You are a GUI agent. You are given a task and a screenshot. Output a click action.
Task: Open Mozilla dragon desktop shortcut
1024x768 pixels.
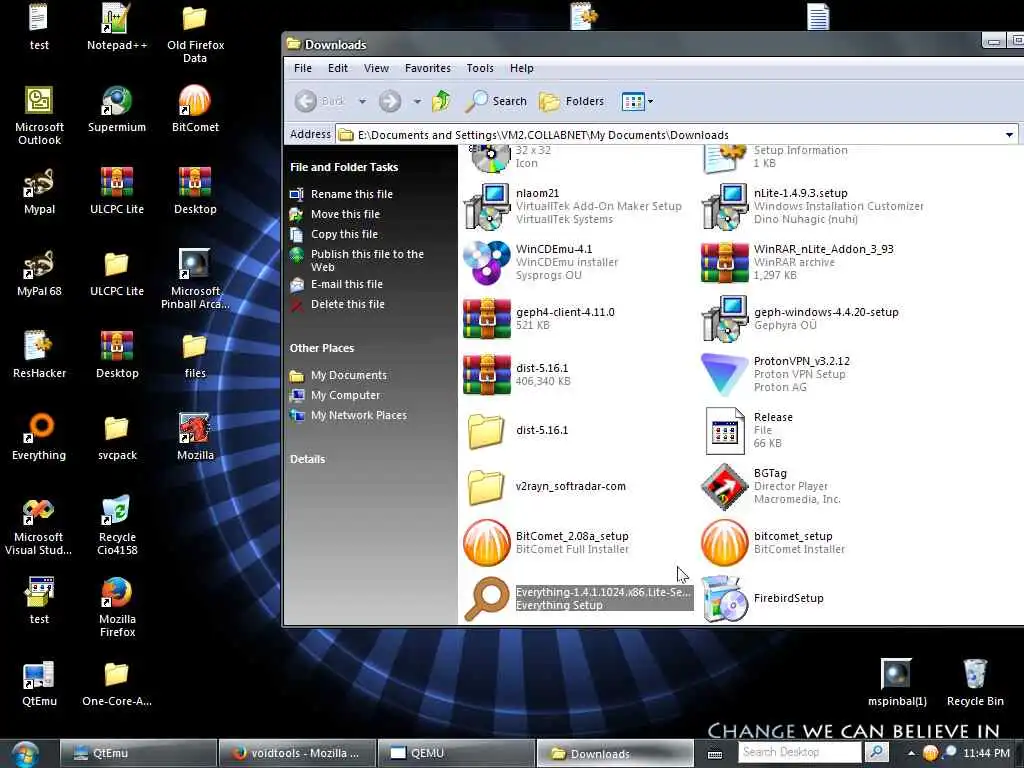pyautogui.click(x=195, y=437)
